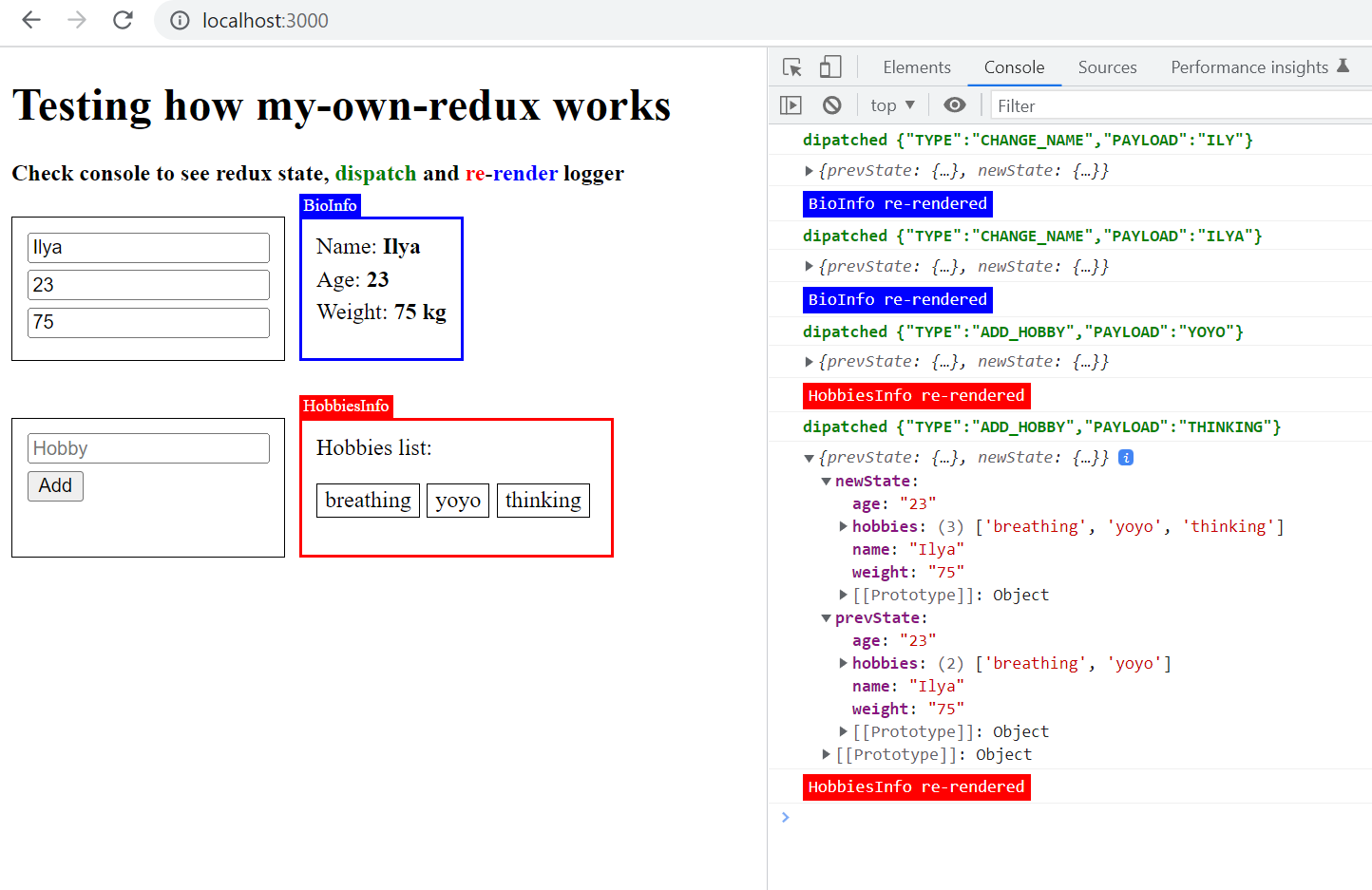Switch to the Elements tab

pos(916,67)
